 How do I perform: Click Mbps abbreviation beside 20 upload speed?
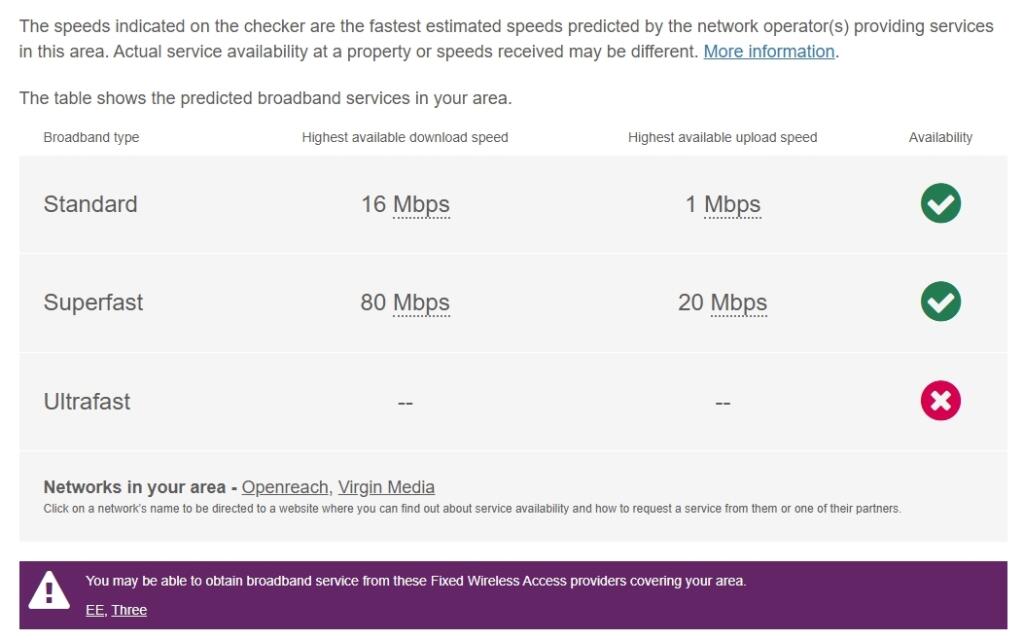[738, 302]
